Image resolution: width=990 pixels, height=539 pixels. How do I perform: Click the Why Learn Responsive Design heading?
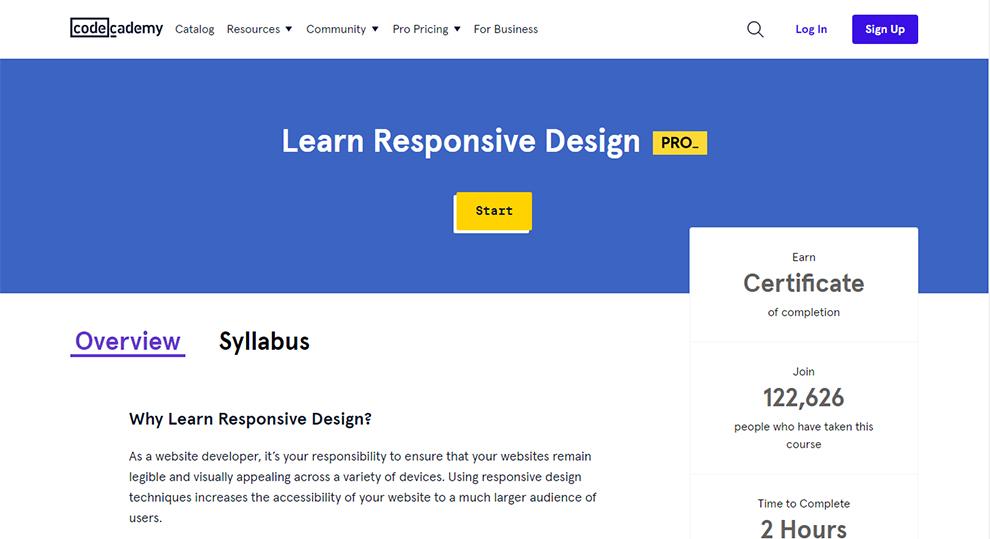point(250,419)
